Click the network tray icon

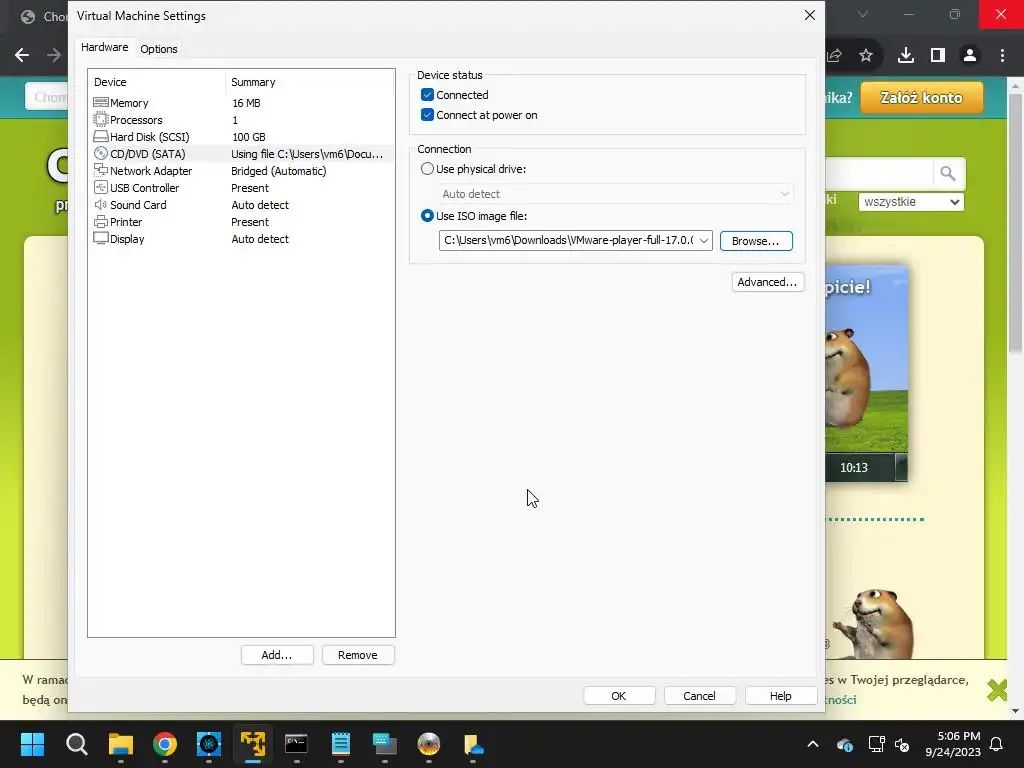(x=876, y=744)
